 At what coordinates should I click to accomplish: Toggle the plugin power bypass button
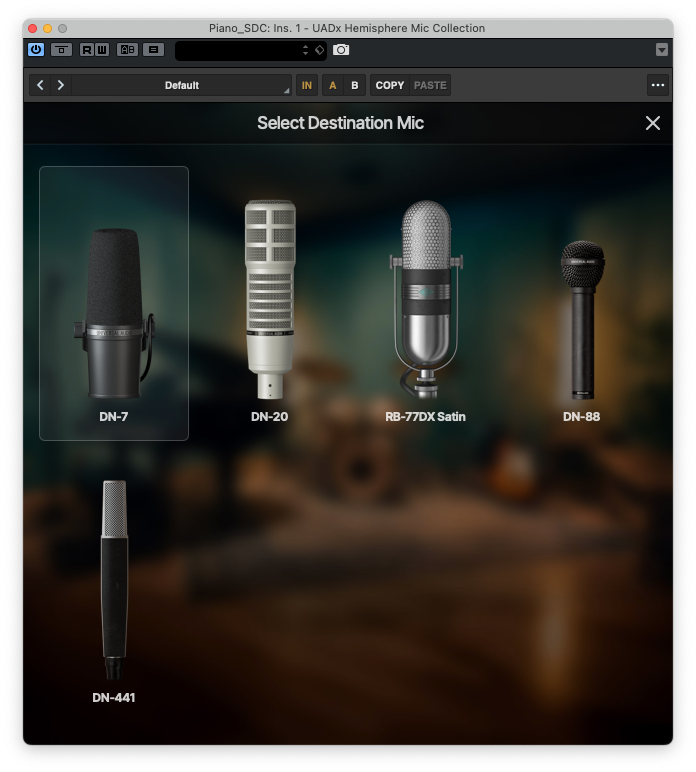click(36, 49)
